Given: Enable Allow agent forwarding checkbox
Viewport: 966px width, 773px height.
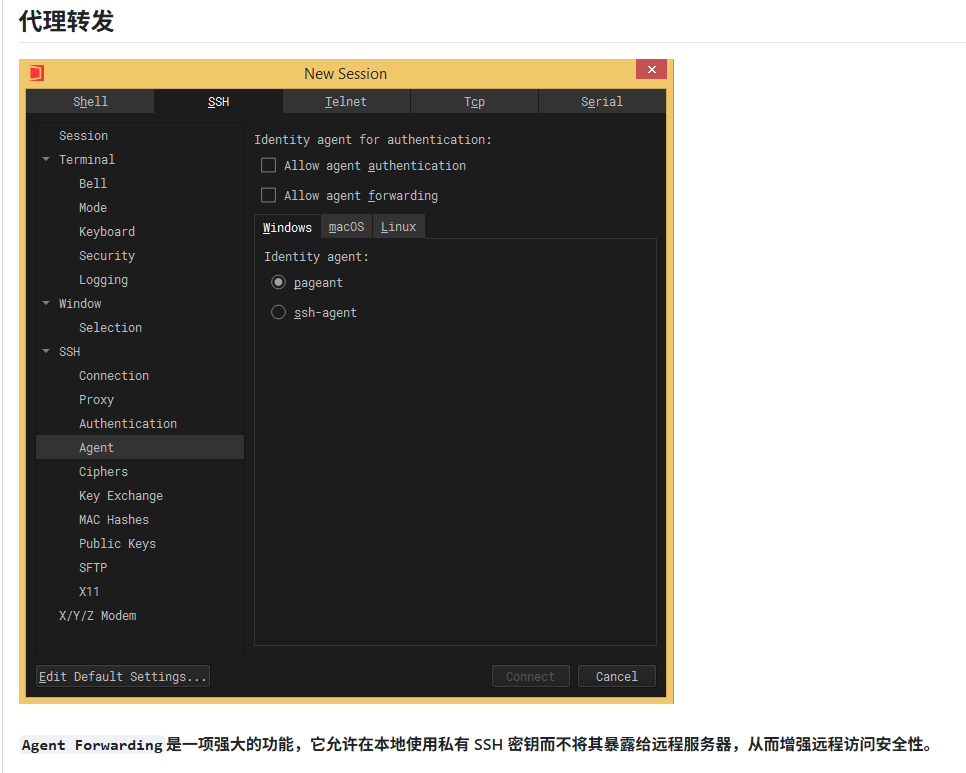Looking at the screenshot, I should pyautogui.click(x=269, y=195).
